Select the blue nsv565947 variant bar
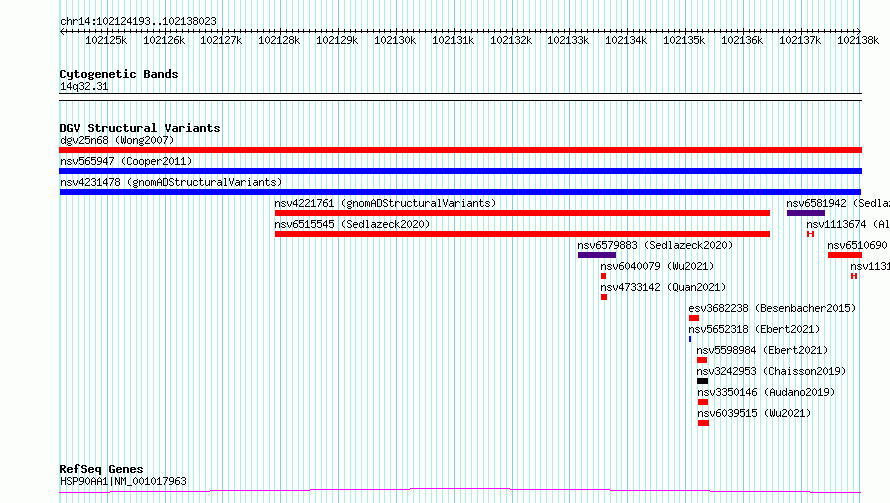This screenshot has height=503, width=890. (x=460, y=171)
